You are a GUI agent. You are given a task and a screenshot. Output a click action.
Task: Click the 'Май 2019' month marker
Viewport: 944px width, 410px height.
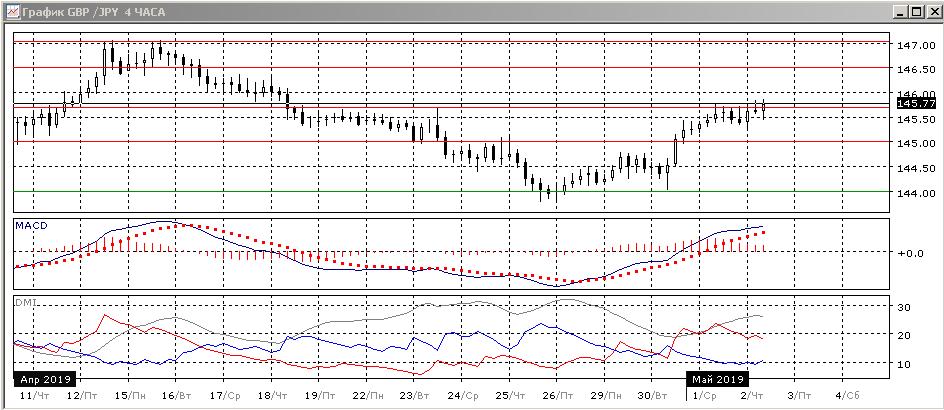[718, 380]
